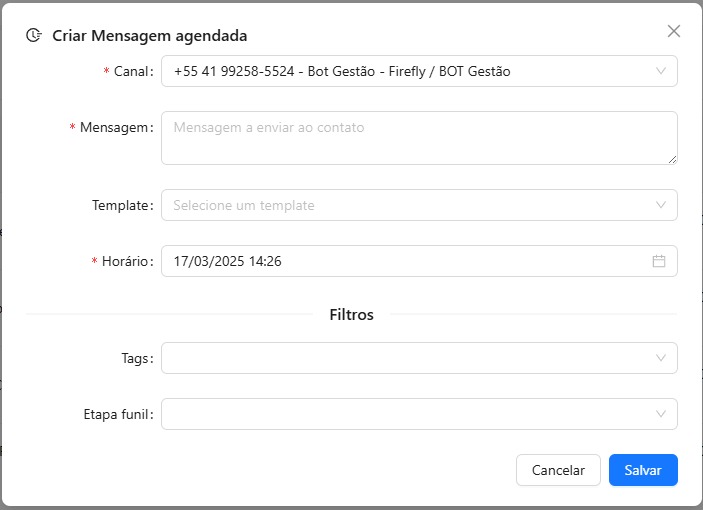Click the Etapa funil chevron arrow
This screenshot has height=510, width=703.
point(660,414)
